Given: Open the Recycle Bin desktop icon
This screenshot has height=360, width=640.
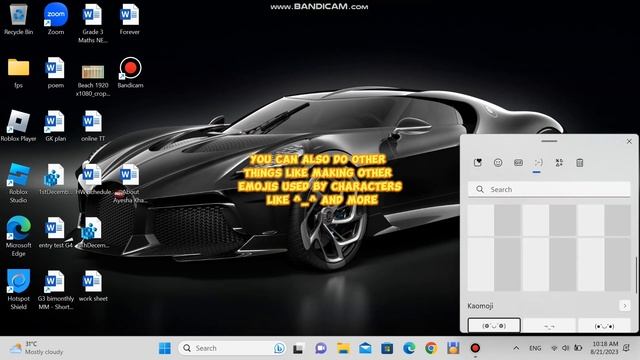Looking at the screenshot, I should pyautogui.click(x=18, y=19).
